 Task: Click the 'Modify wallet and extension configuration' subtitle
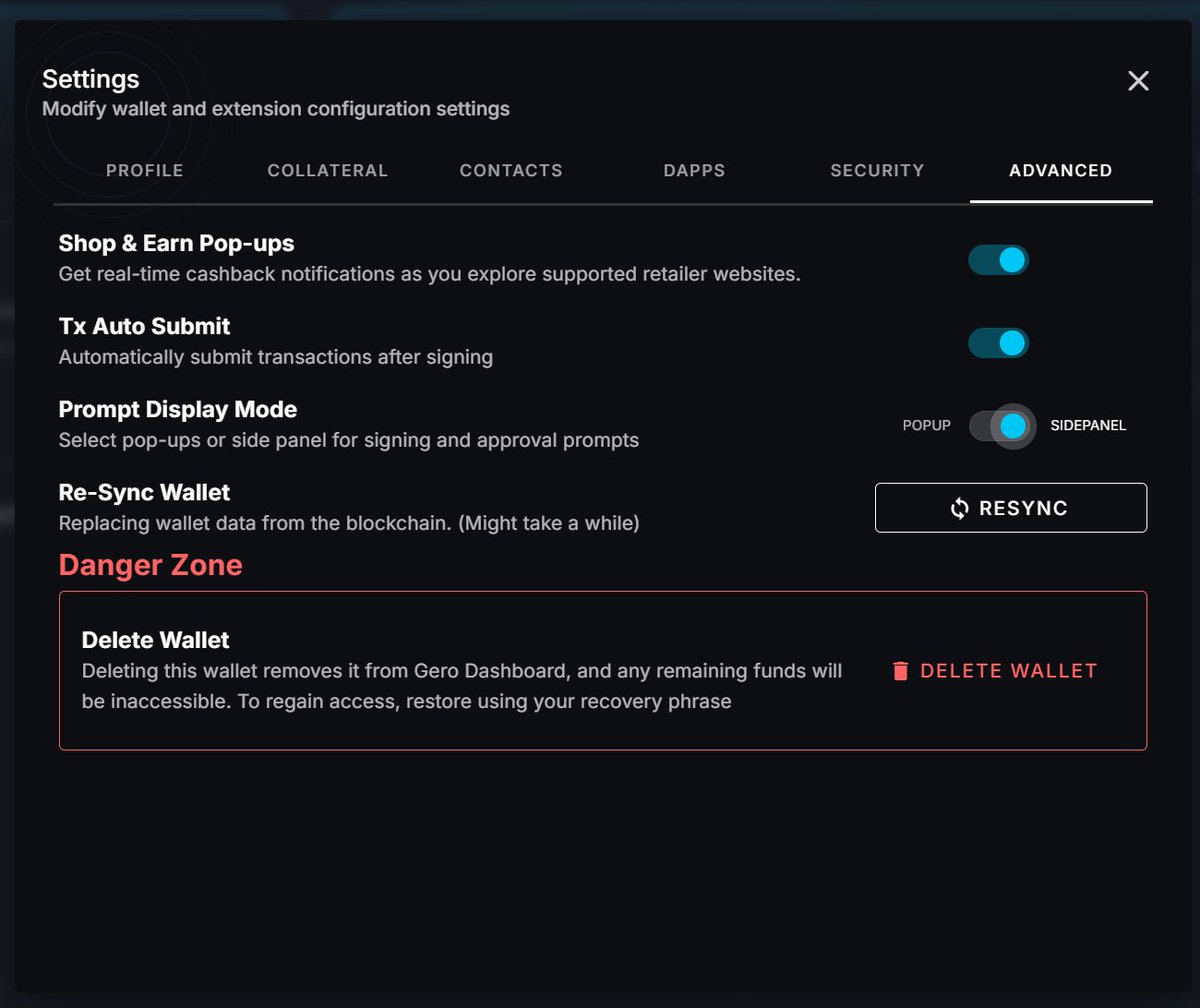(276, 109)
